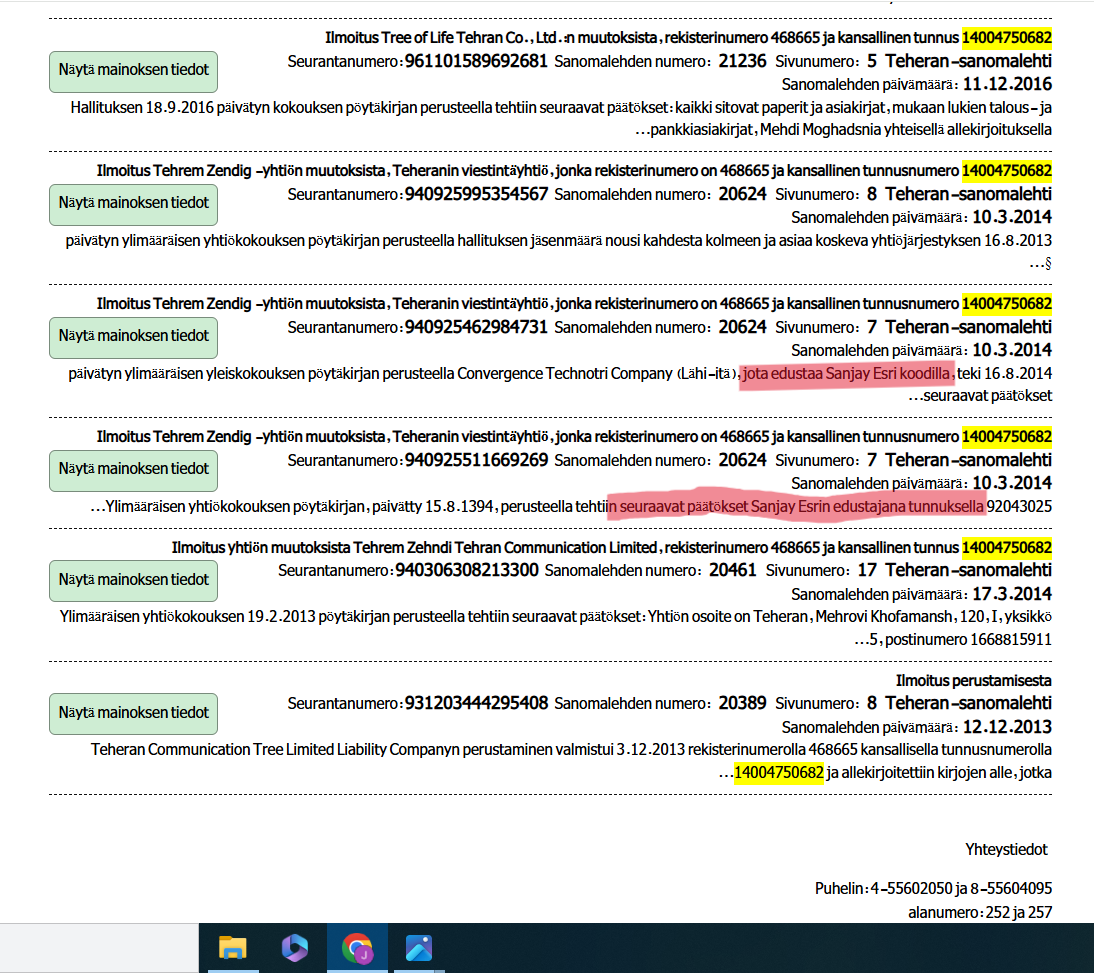1094x973 pixels.
Task: Click the newspaper date 12.12.2013
Action: [x=1007, y=727]
